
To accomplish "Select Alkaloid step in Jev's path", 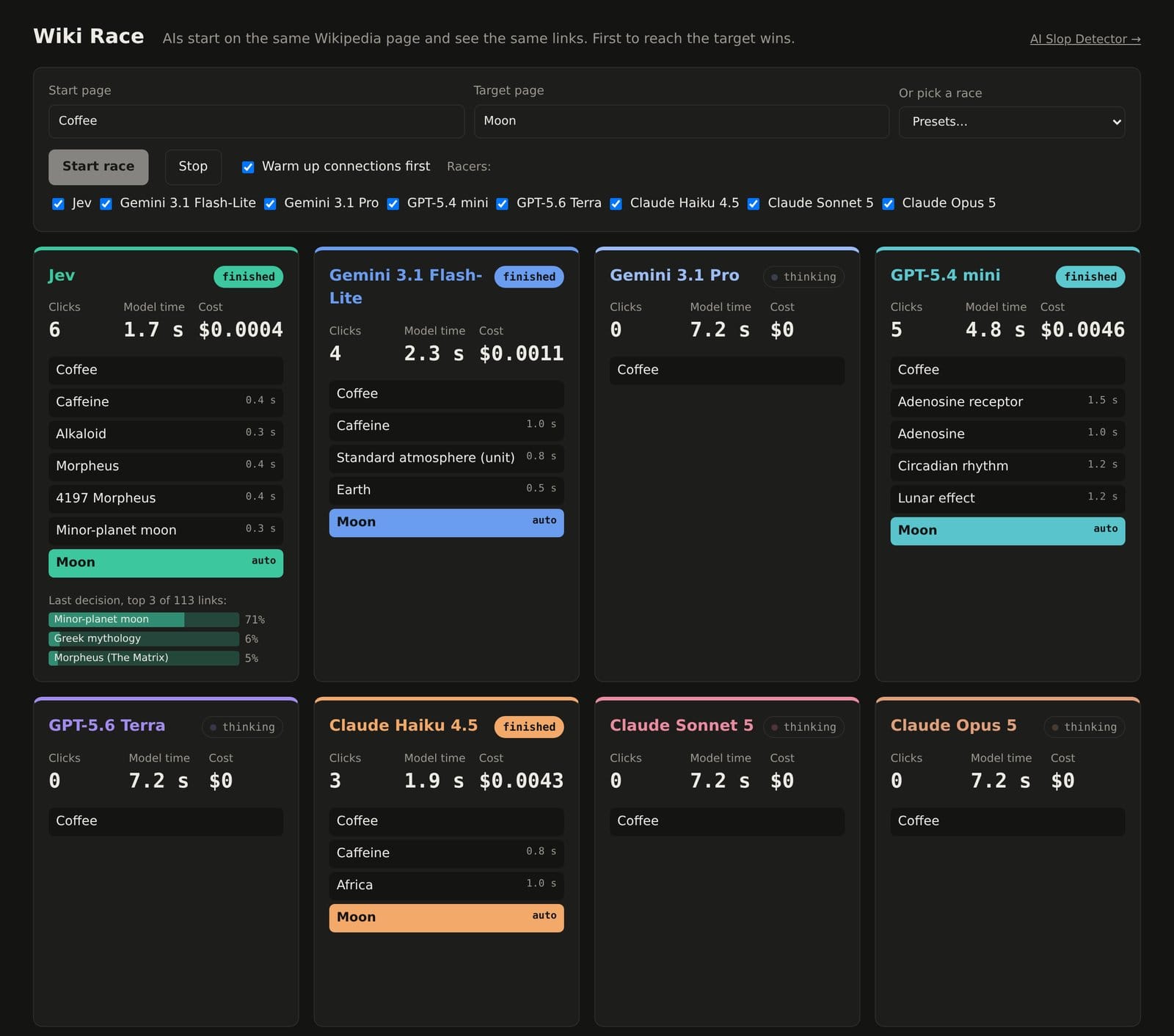I will click(166, 434).
